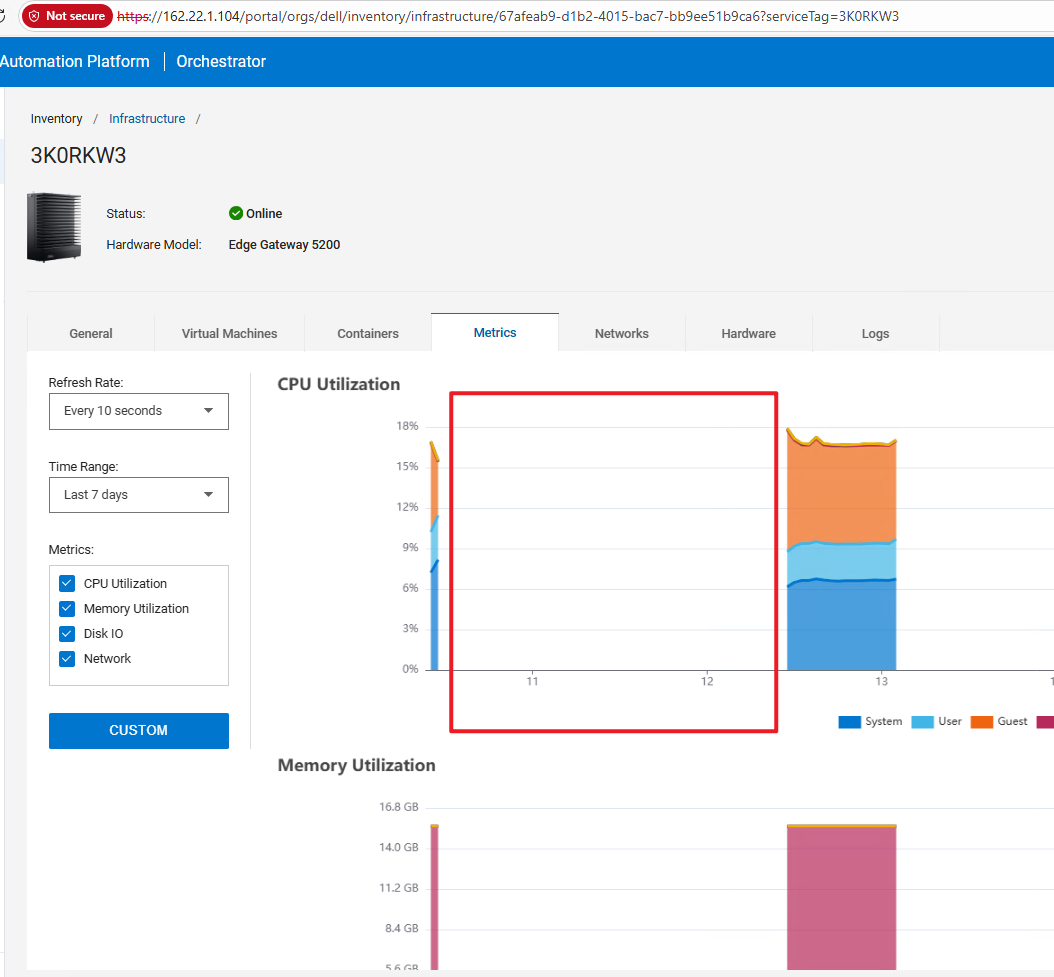Toggle the Network metric checkbox

tap(66, 658)
